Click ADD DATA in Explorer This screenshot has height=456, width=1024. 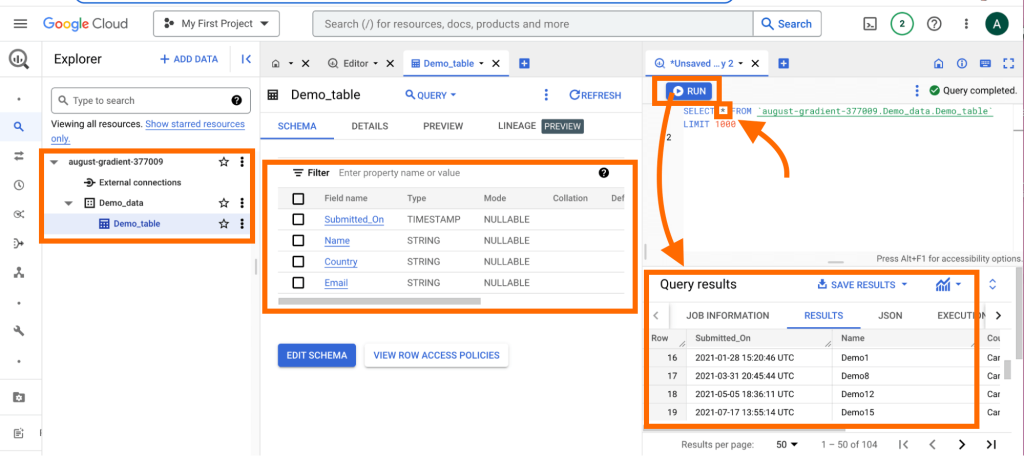[189, 59]
